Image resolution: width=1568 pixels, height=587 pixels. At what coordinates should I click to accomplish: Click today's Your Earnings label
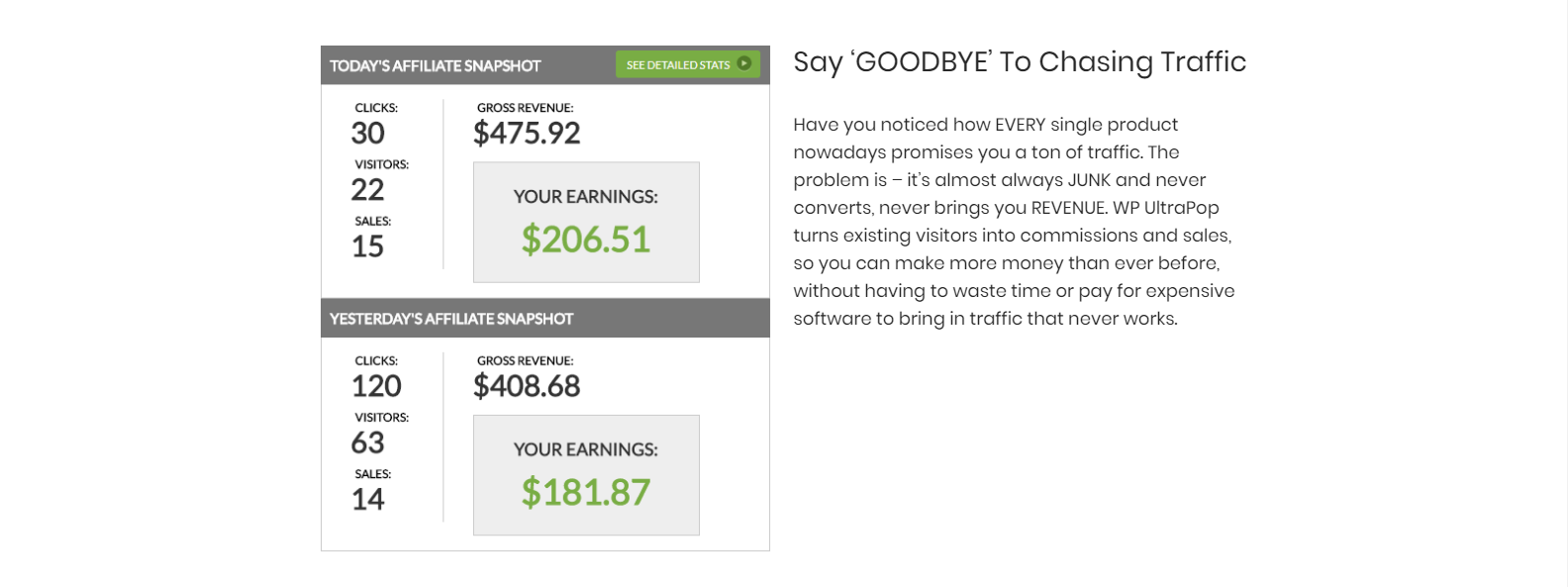pos(586,196)
